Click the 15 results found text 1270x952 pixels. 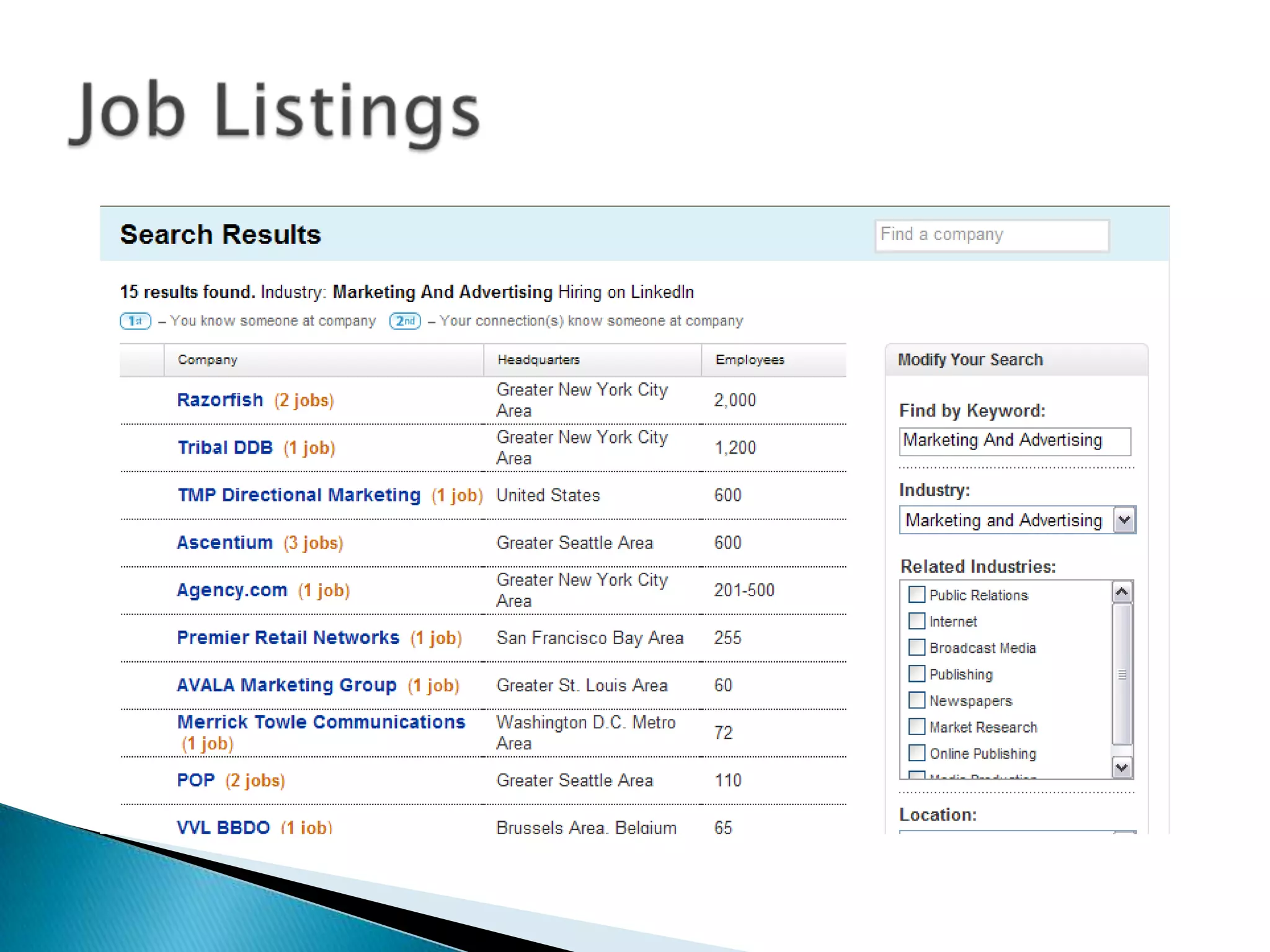click(x=187, y=292)
